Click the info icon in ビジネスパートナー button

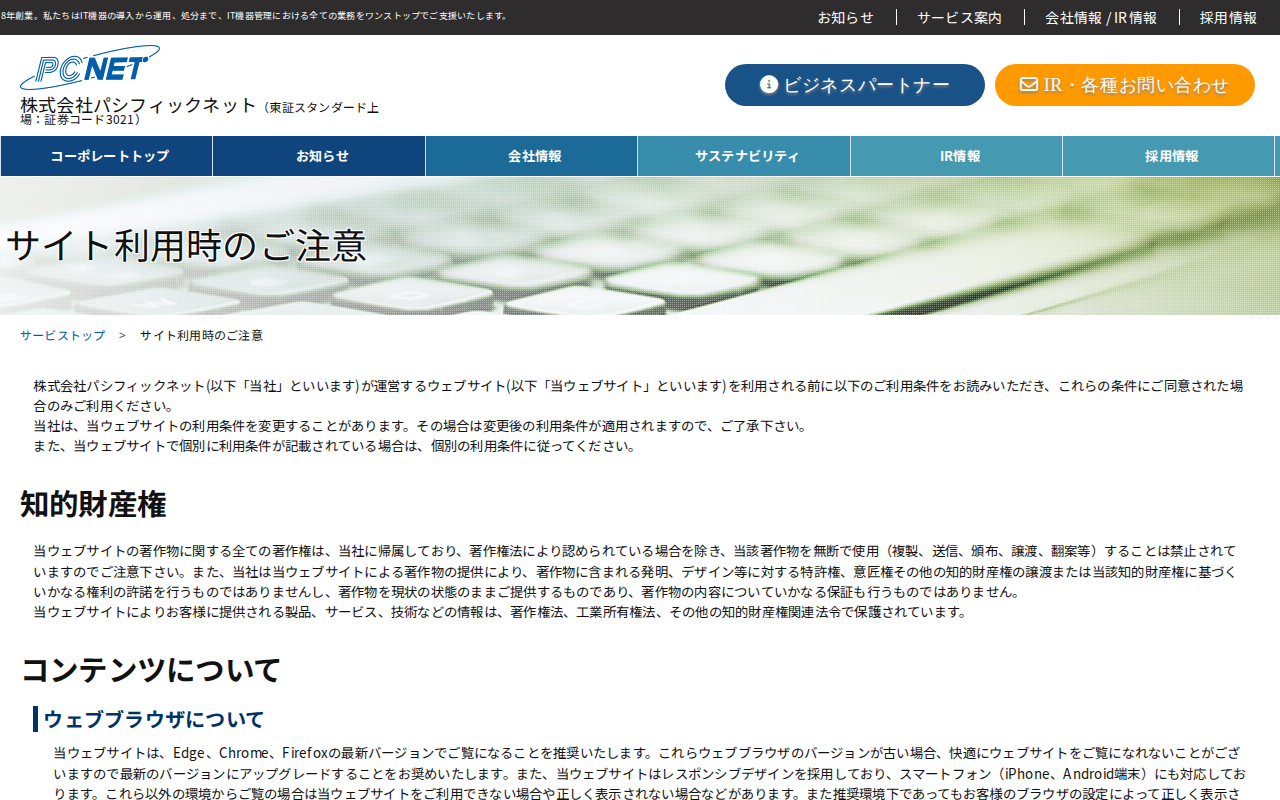point(769,85)
